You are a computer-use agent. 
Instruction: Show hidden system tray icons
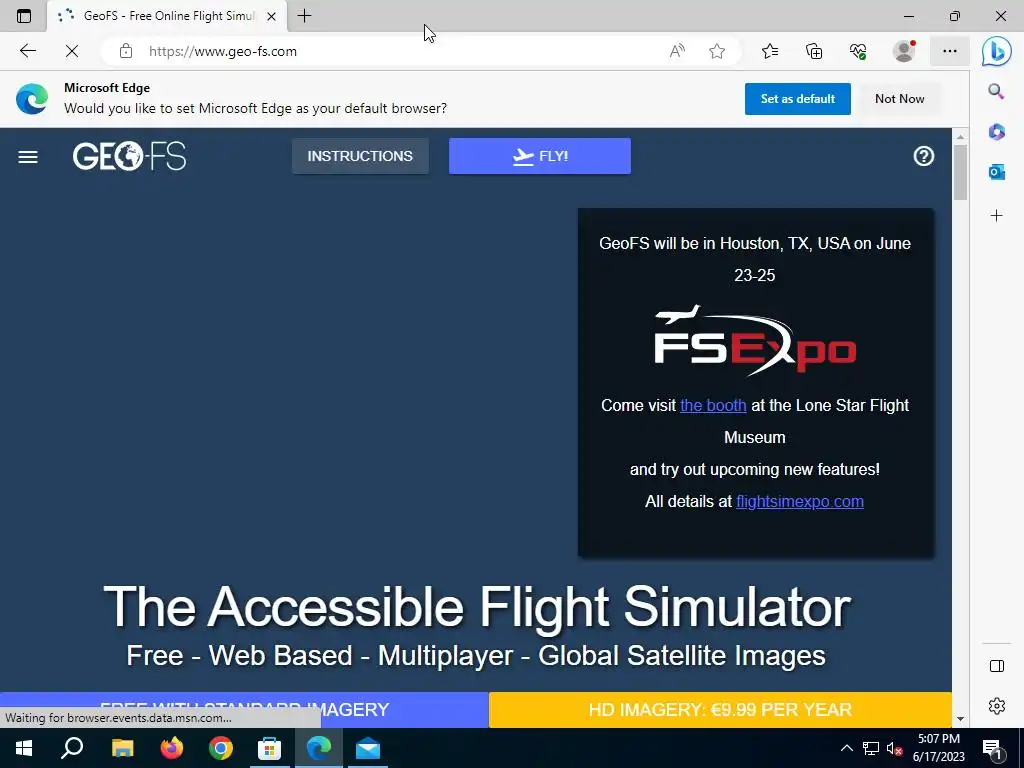[x=846, y=748]
